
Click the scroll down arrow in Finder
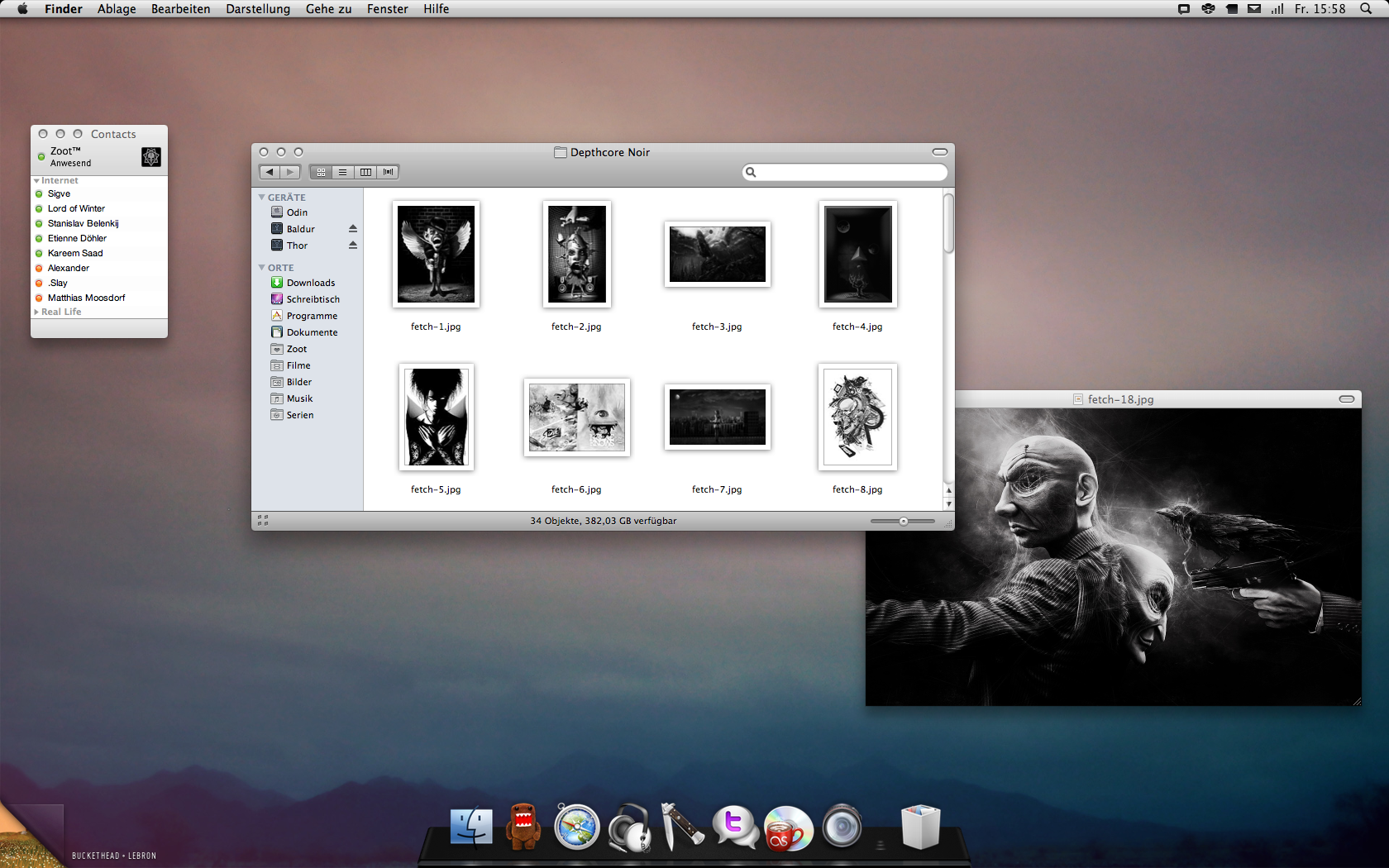[x=948, y=503]
